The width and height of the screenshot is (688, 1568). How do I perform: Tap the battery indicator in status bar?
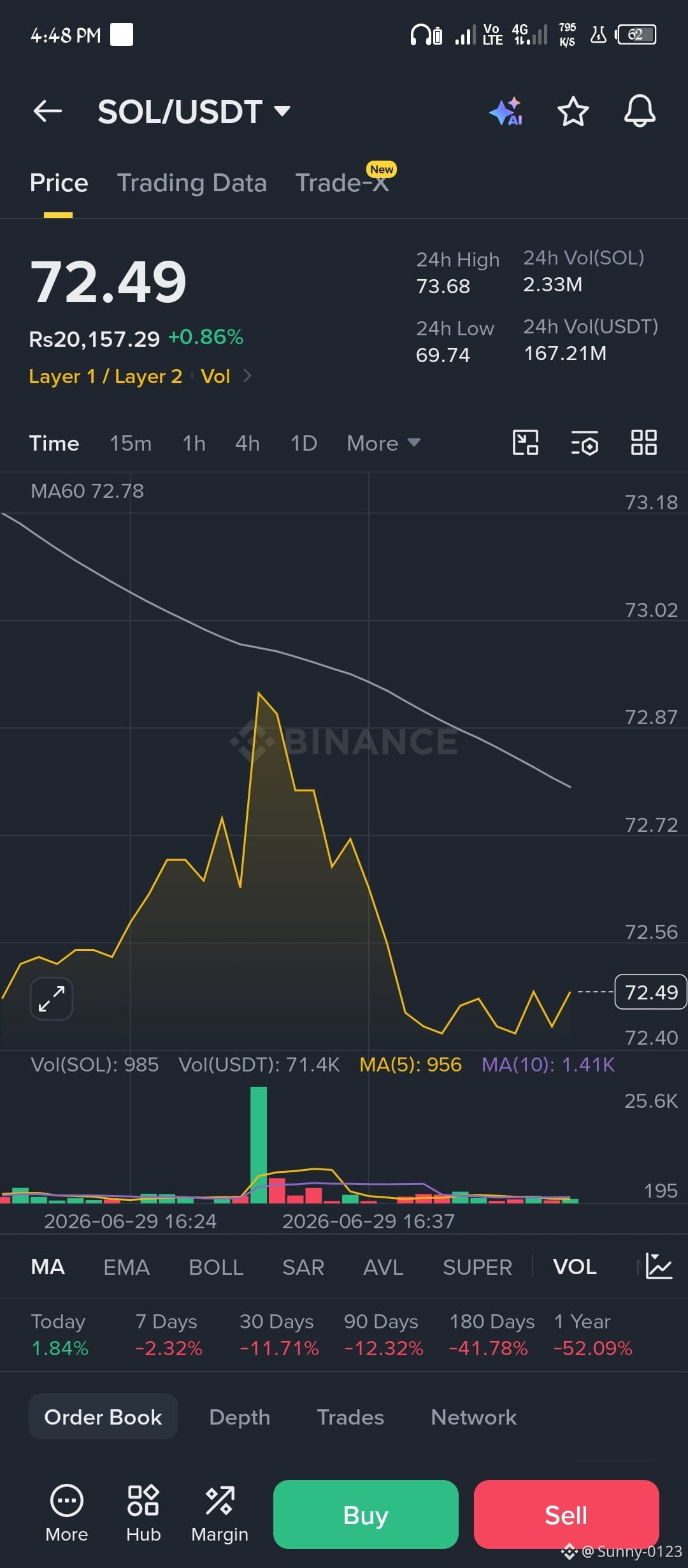coord(636,34)
